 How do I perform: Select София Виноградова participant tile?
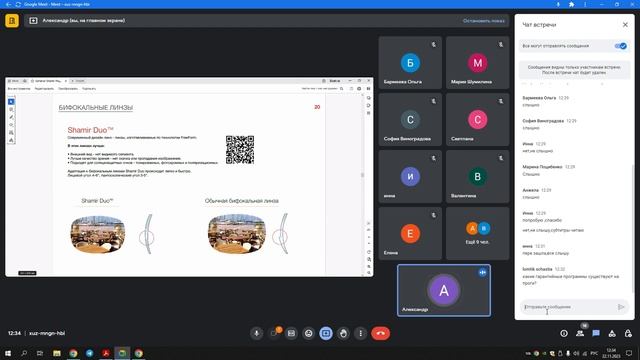[410, 120]
